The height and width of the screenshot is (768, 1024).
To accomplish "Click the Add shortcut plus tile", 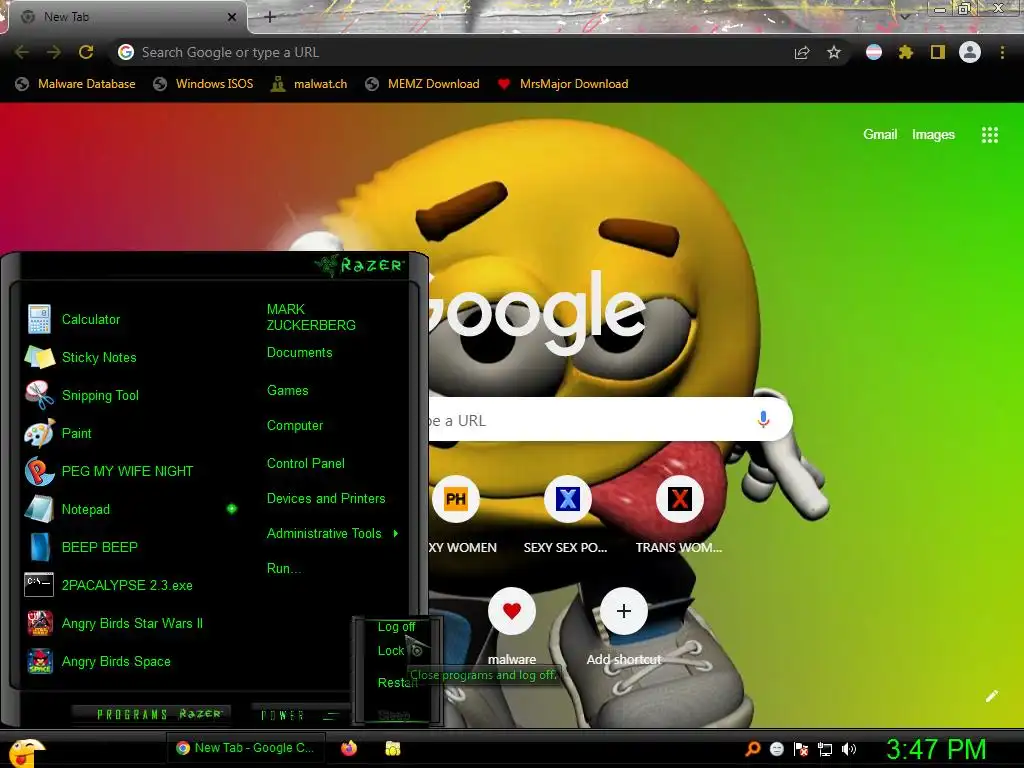I will coord(624,611).
